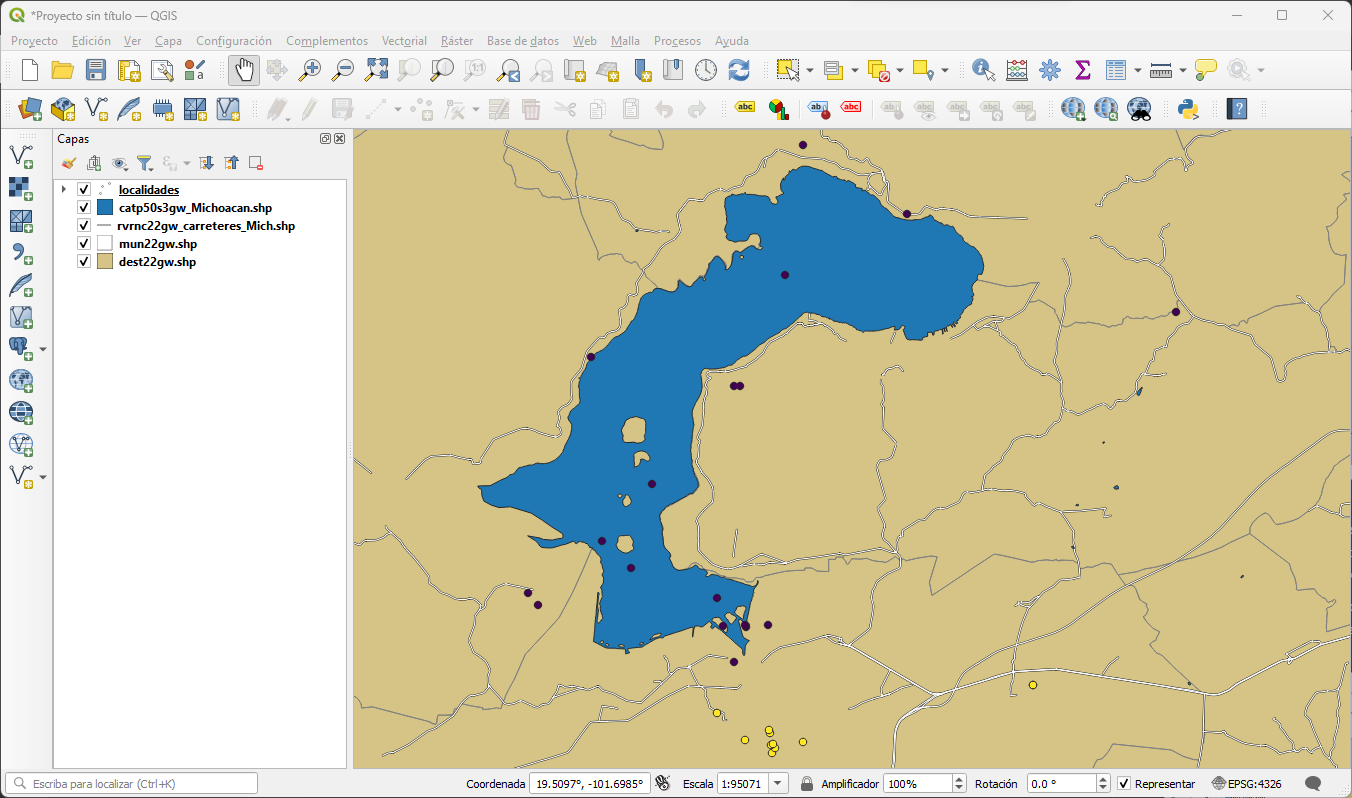Open the Escala dropdown arrow
Viewport: 1352px width, 798px height.
click(778, 784)
